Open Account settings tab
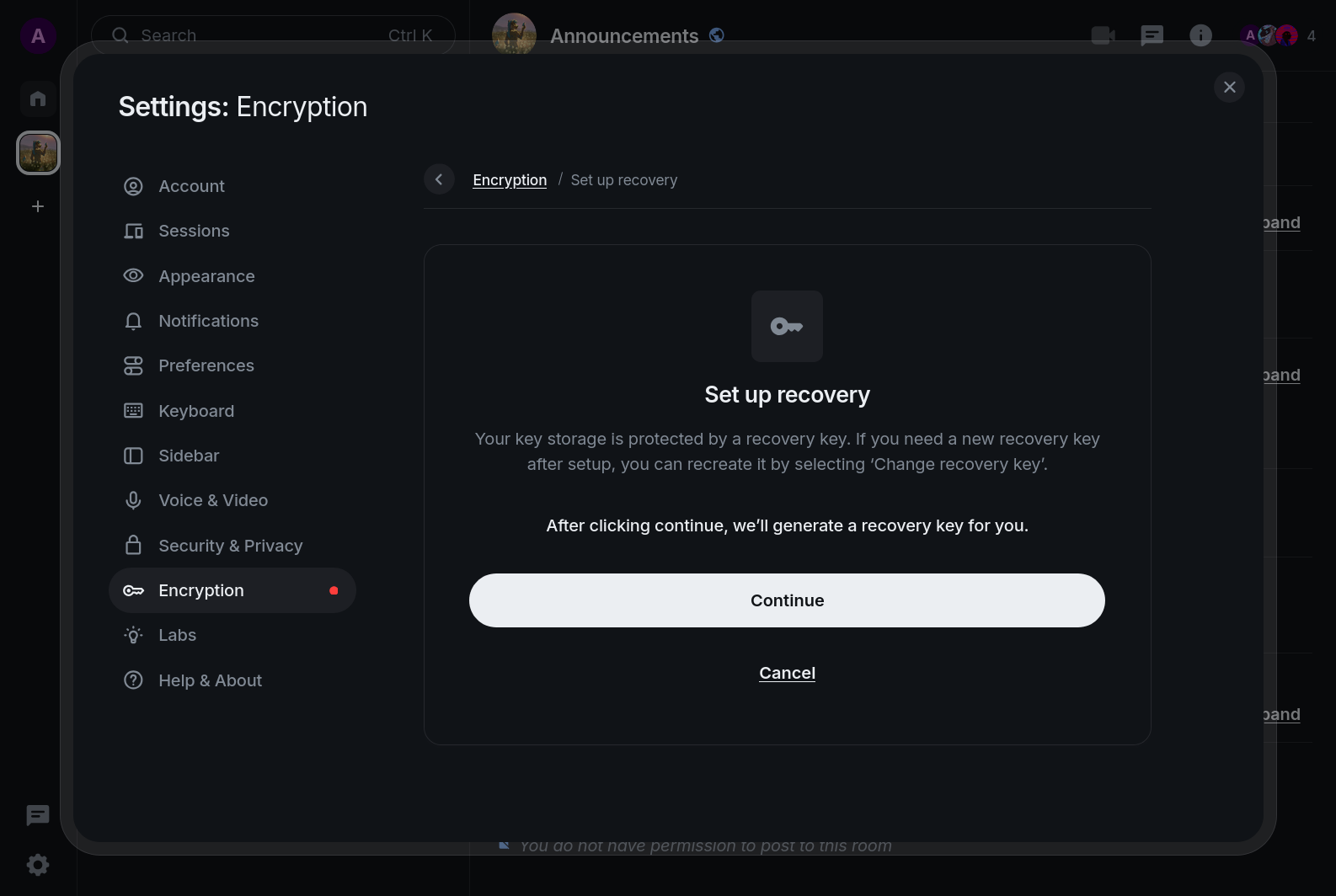Screen dimensions: 1336x896 pos(191,186)
